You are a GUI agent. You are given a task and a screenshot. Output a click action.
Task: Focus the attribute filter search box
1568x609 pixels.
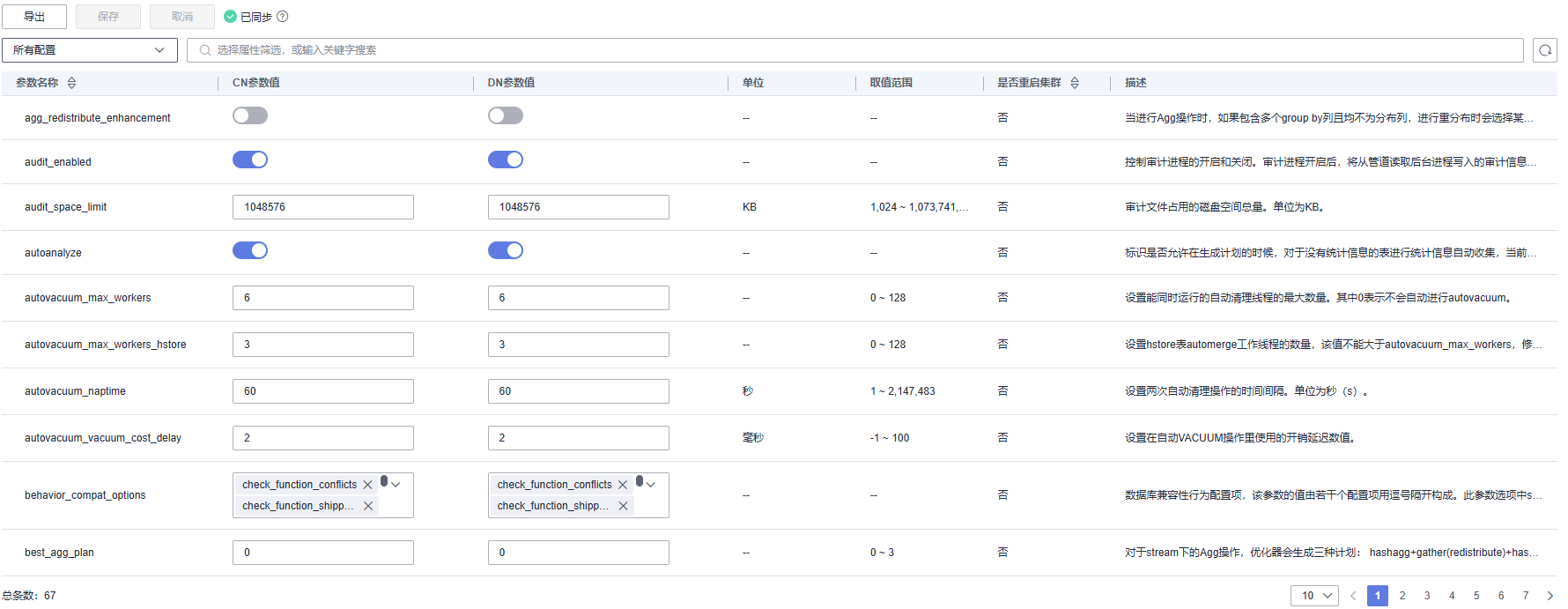[854, 50]
